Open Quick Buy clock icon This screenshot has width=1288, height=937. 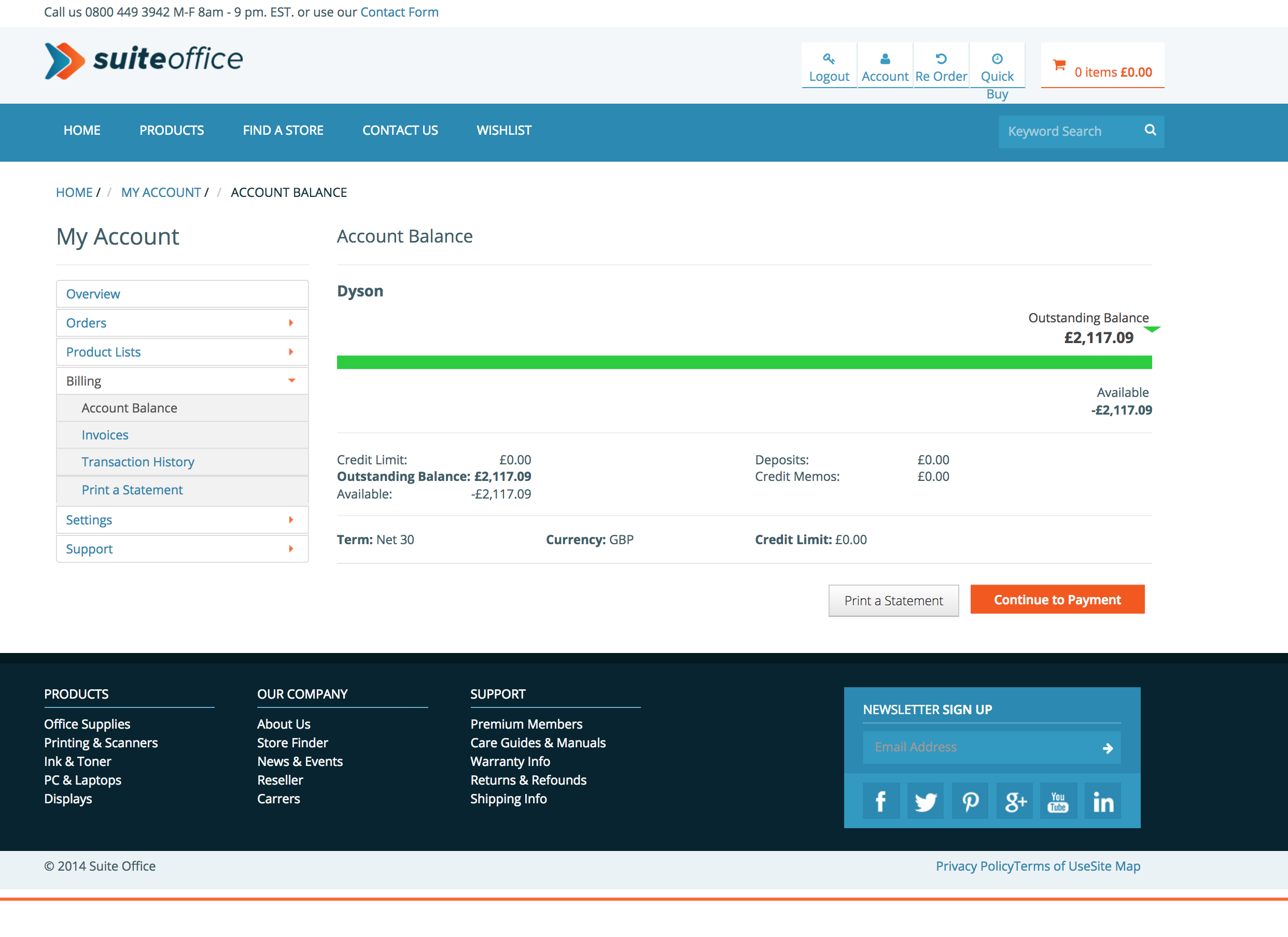point(997,59)
